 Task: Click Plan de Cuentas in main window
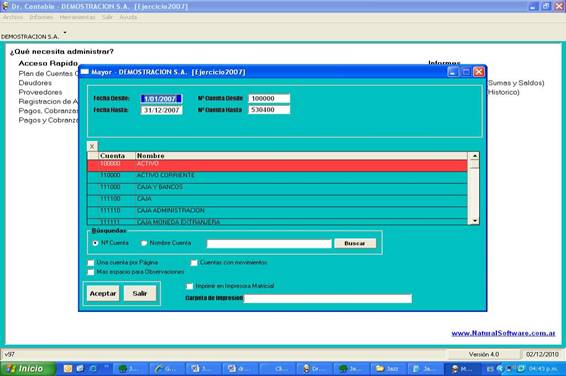click(x=48, y=73)
